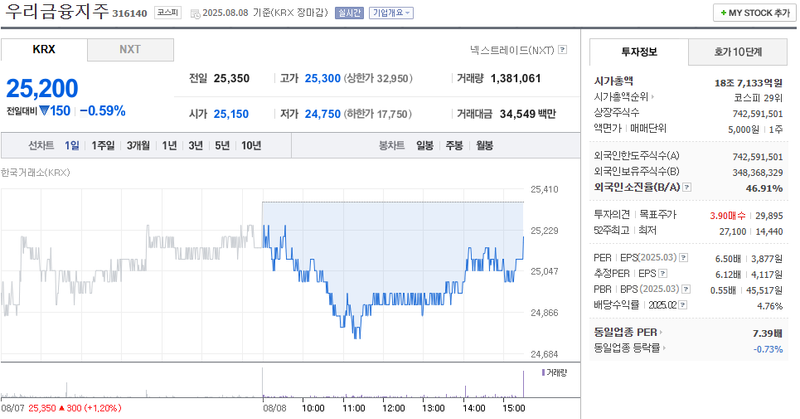Click the 거래량 value 1,381,061
800x419 pixels.
515,79
